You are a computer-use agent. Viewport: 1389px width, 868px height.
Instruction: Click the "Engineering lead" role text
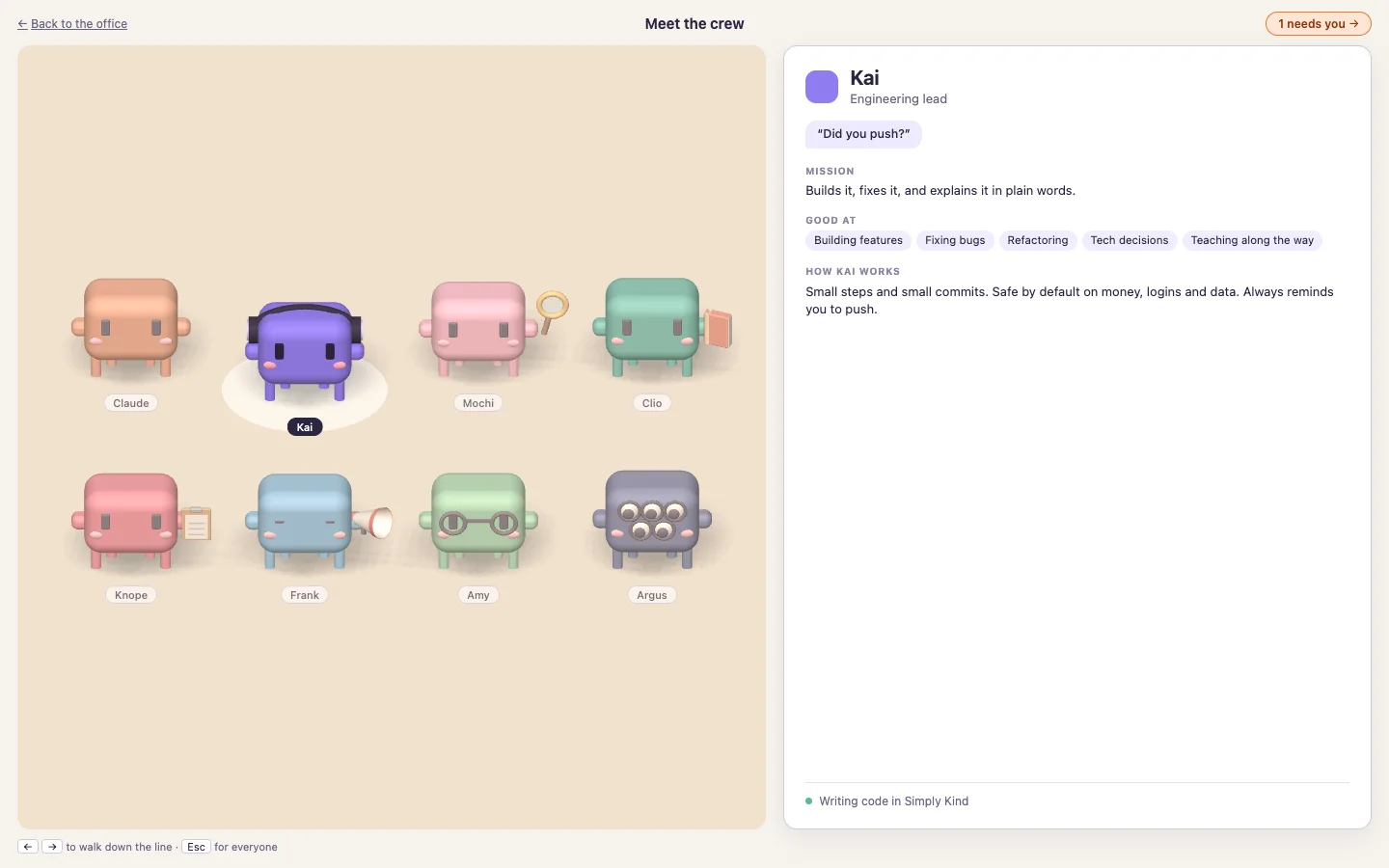(x=898, y=98)
